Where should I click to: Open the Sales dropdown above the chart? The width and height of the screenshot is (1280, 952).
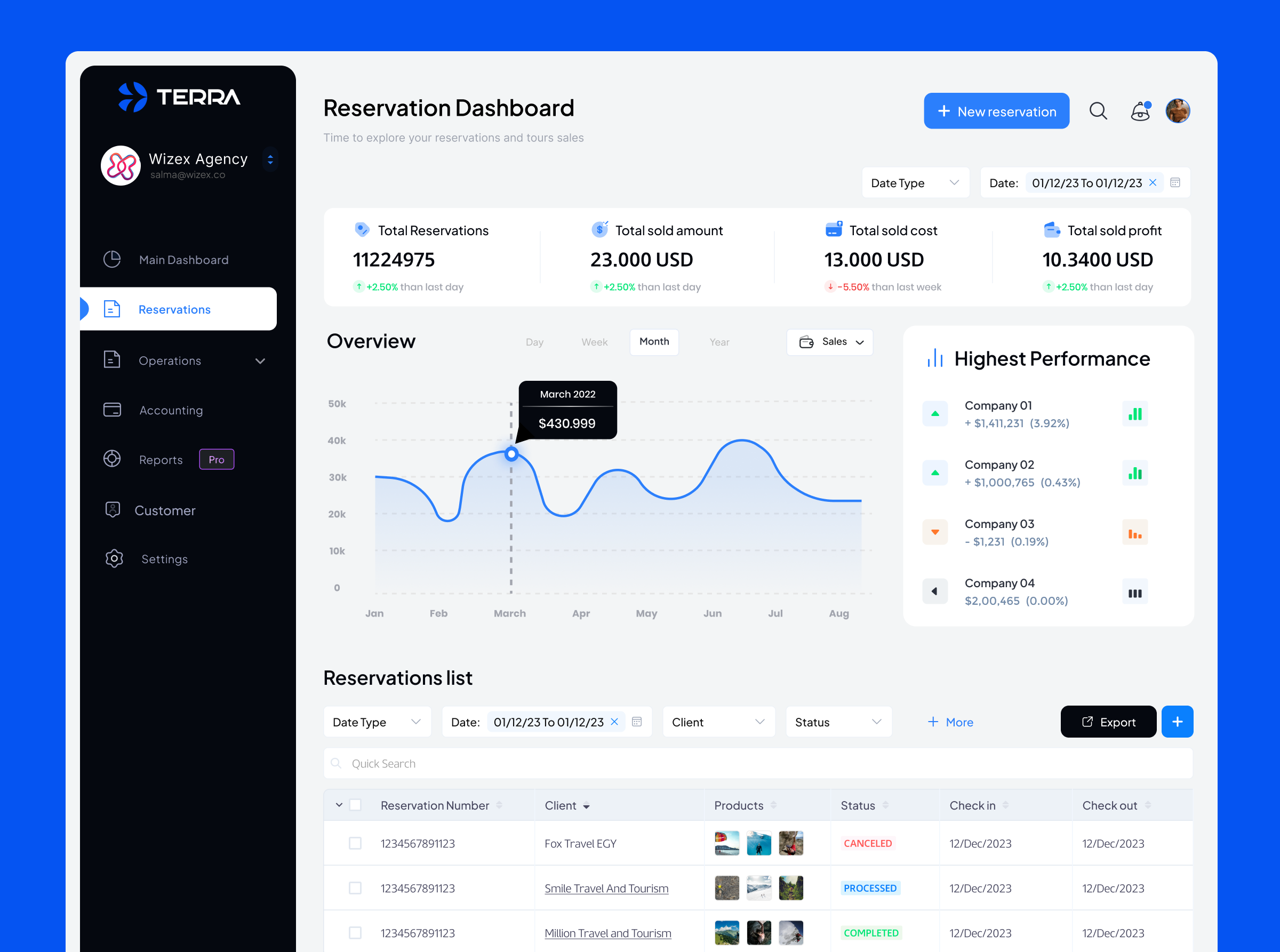(830, 342)
